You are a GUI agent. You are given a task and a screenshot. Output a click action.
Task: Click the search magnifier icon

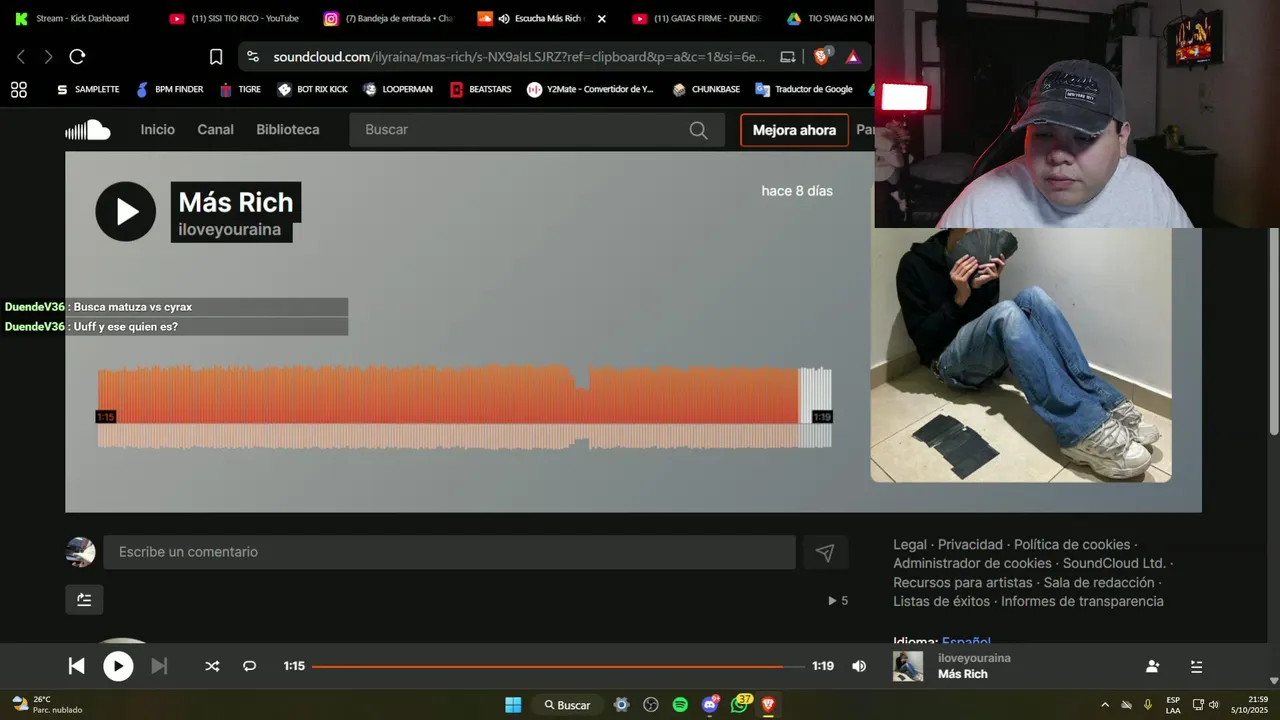click(698, 130)
